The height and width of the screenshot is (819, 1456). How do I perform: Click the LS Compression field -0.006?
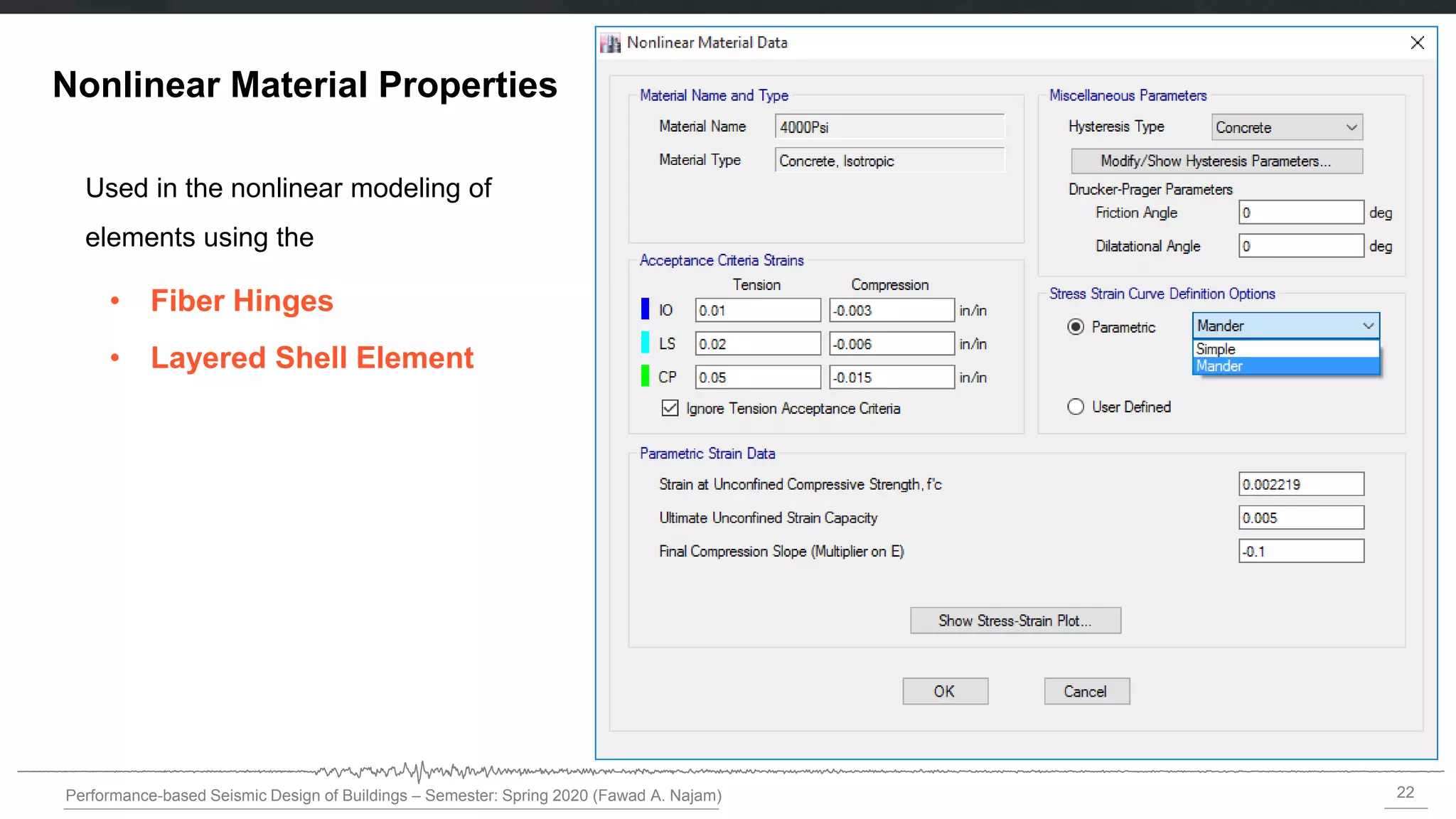[892, 343]
